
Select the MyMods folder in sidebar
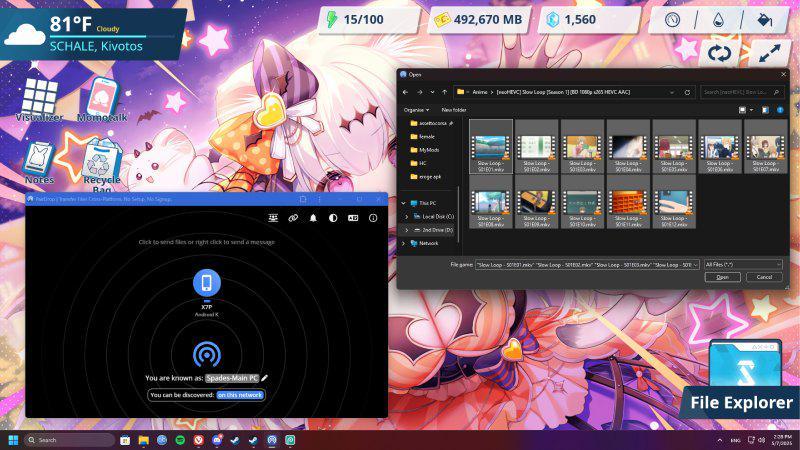pyautogui.click(x=425, y=150)
